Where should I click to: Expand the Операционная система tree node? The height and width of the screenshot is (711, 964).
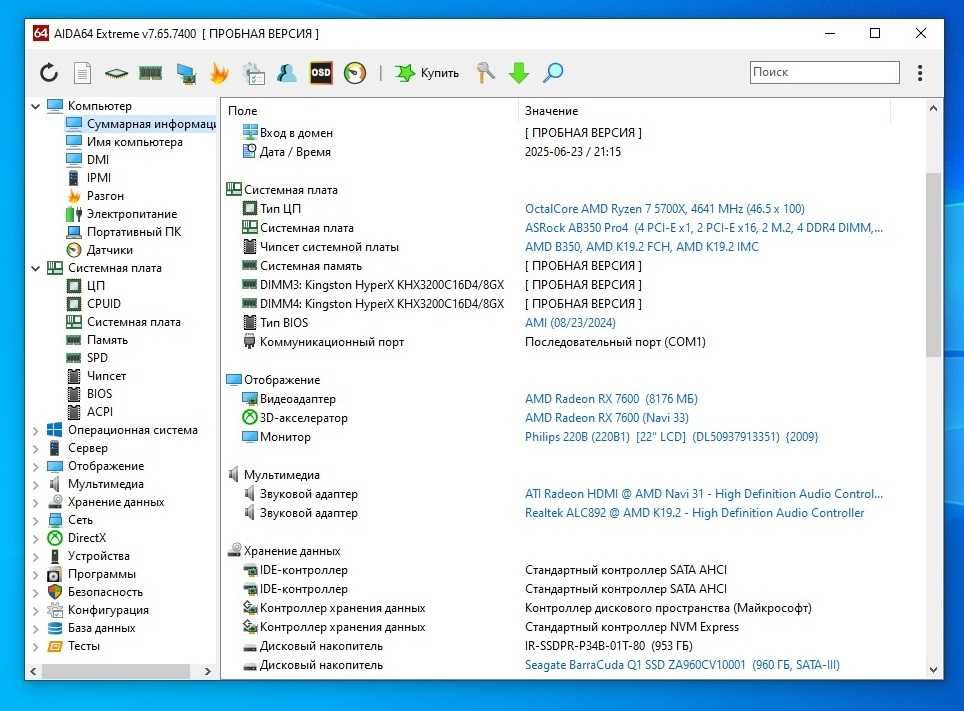point(36,431)
